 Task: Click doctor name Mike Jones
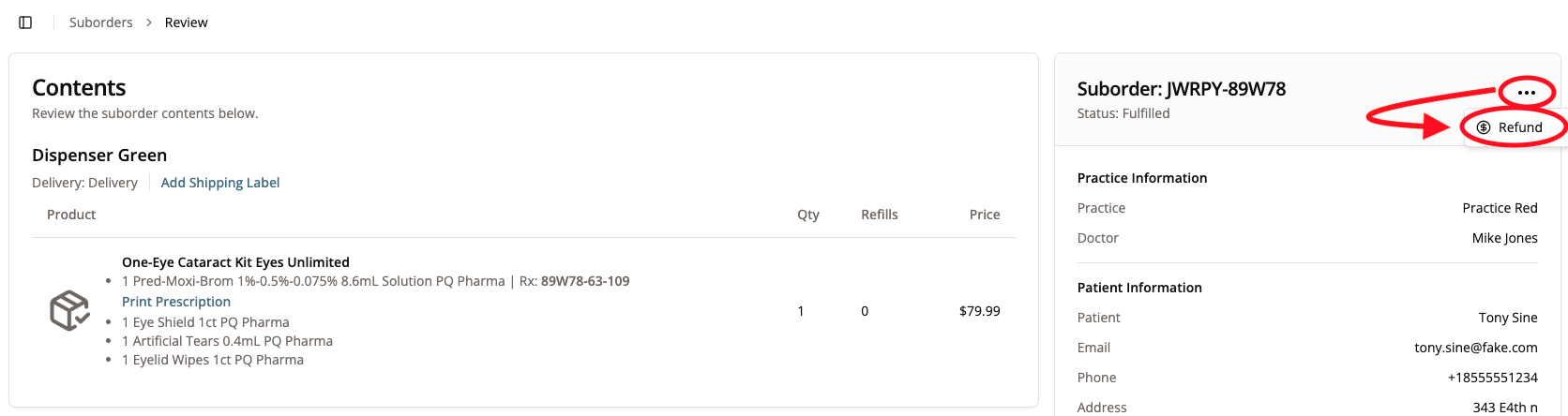coord(1505,238)
